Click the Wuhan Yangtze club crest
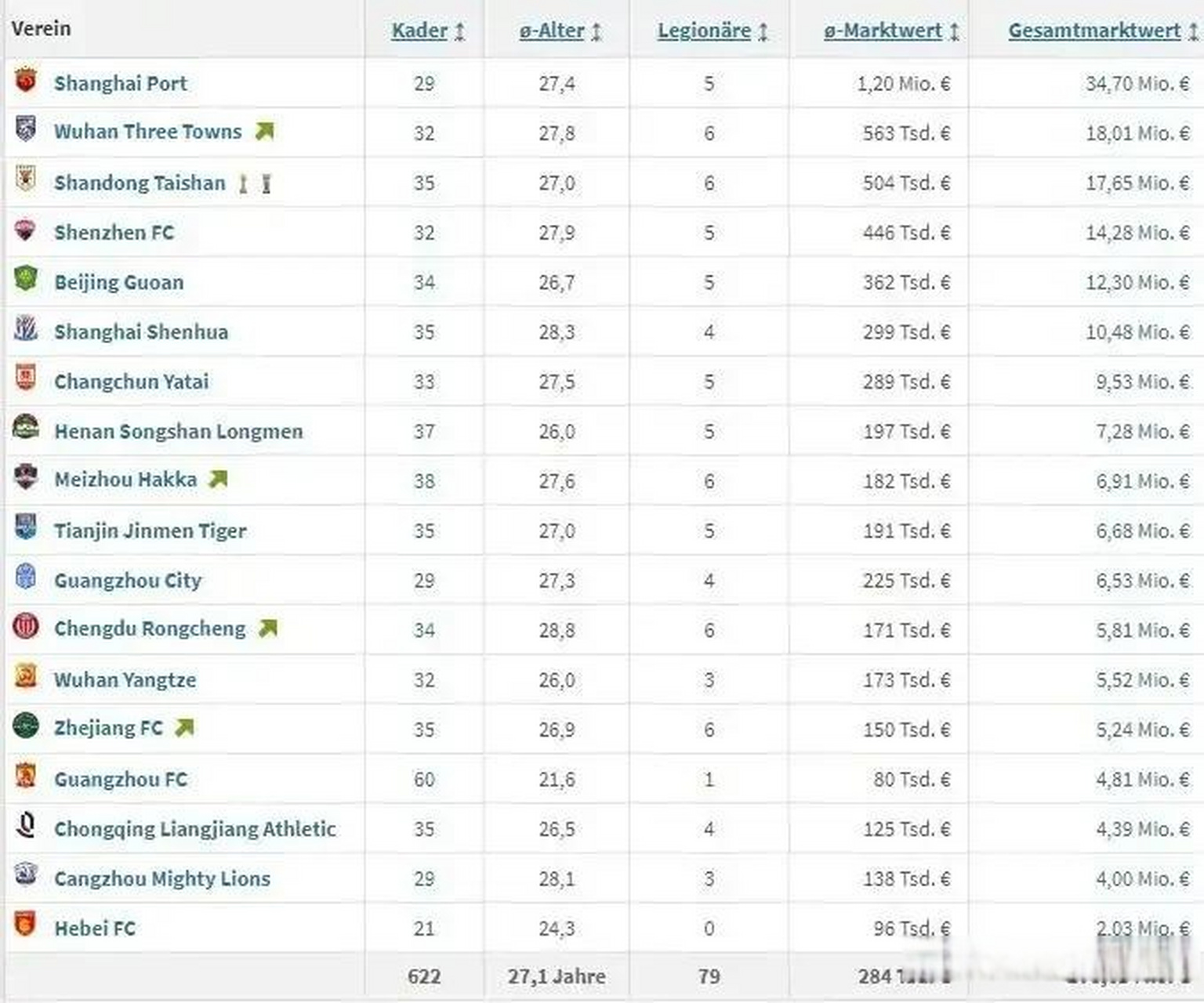The width and height of the screenshot is (1204, 1003). point(26,676)
